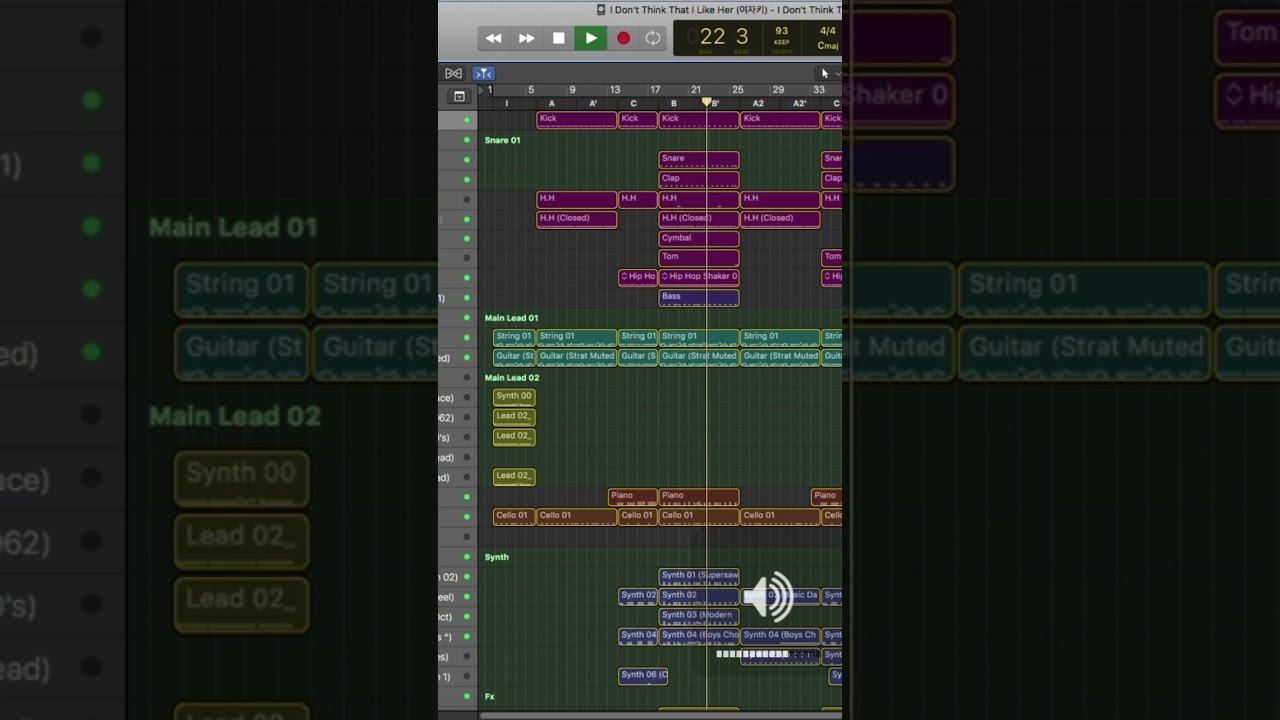
Task: Click the Snap/flex bowtie icon
Action: click(453, 73)
